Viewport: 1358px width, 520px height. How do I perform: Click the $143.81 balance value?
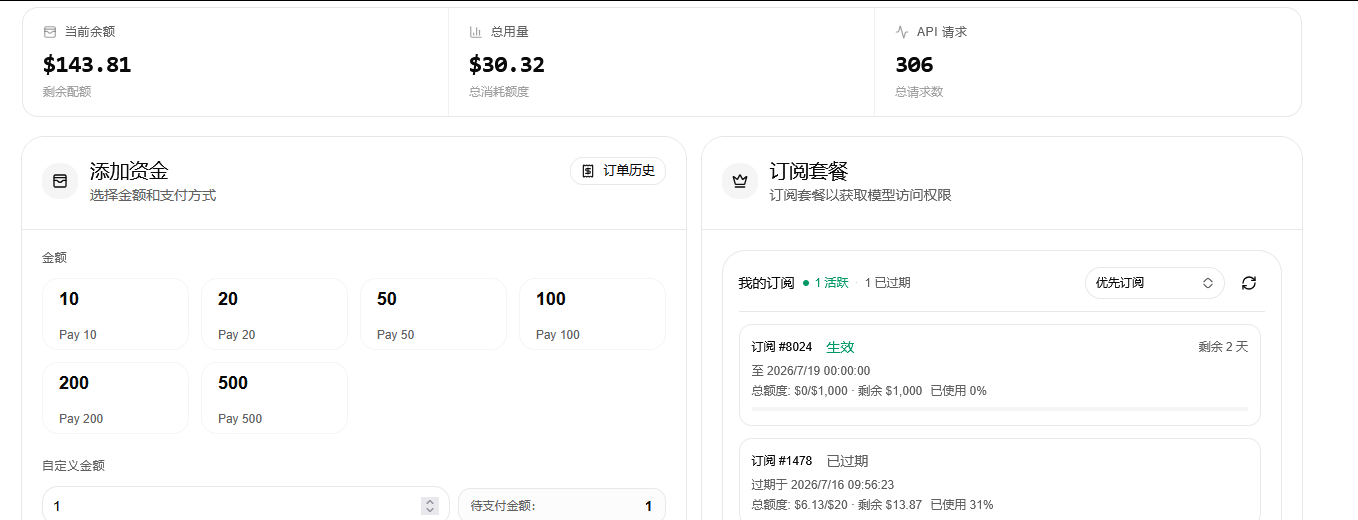87,65
